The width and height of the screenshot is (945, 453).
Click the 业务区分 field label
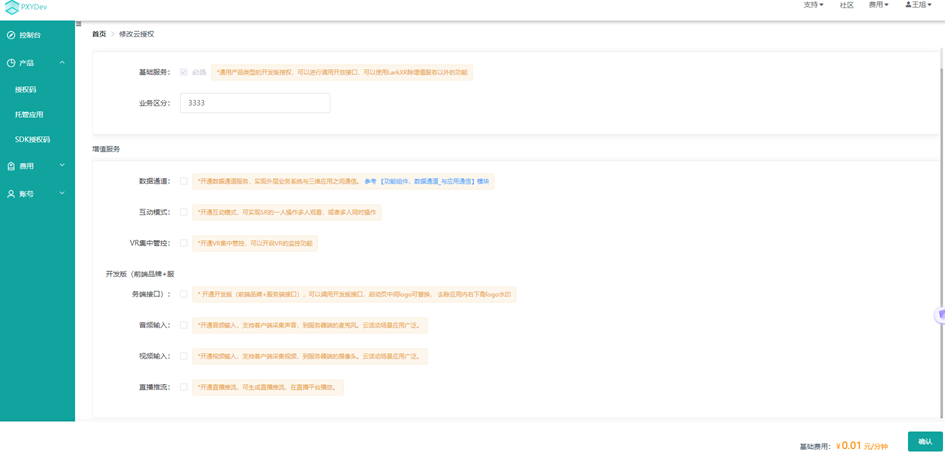pos(155,103)
